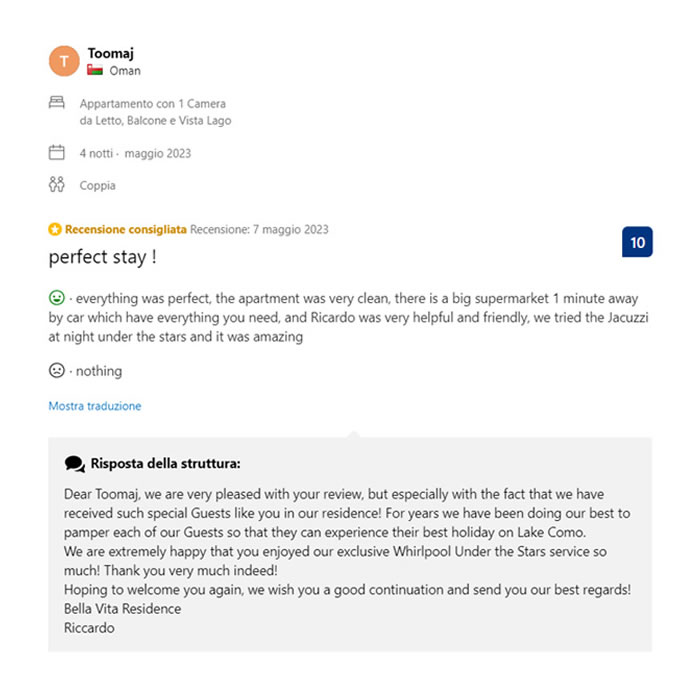The image size is (700, 700).
Task: Open the Mostra traduzione link
Action: [x=95, y=406]
